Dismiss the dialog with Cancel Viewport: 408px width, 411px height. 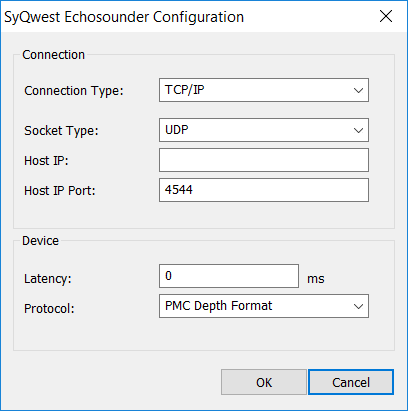coord(351,382)
